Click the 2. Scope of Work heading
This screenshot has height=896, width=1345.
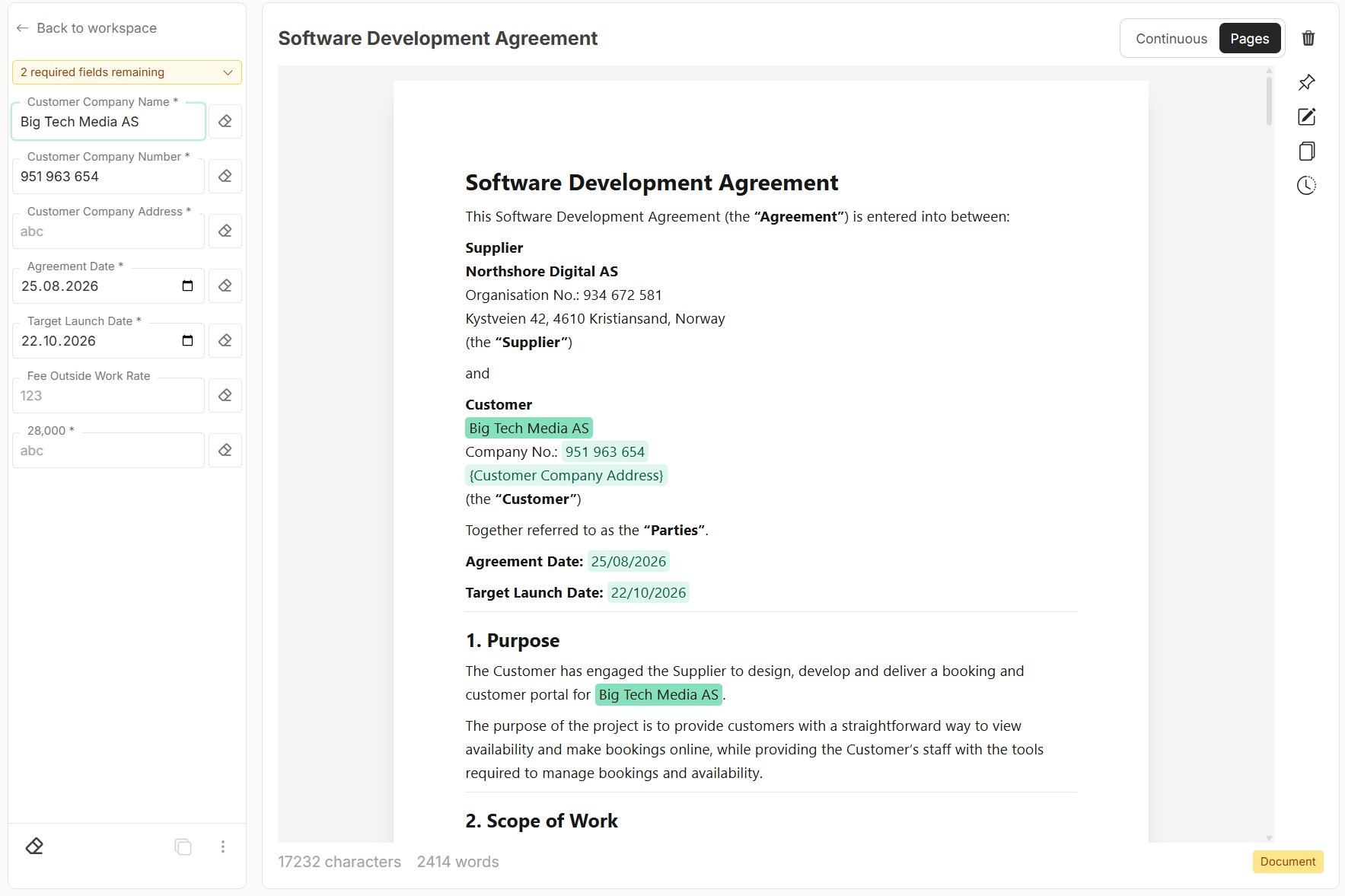point(541,821)
